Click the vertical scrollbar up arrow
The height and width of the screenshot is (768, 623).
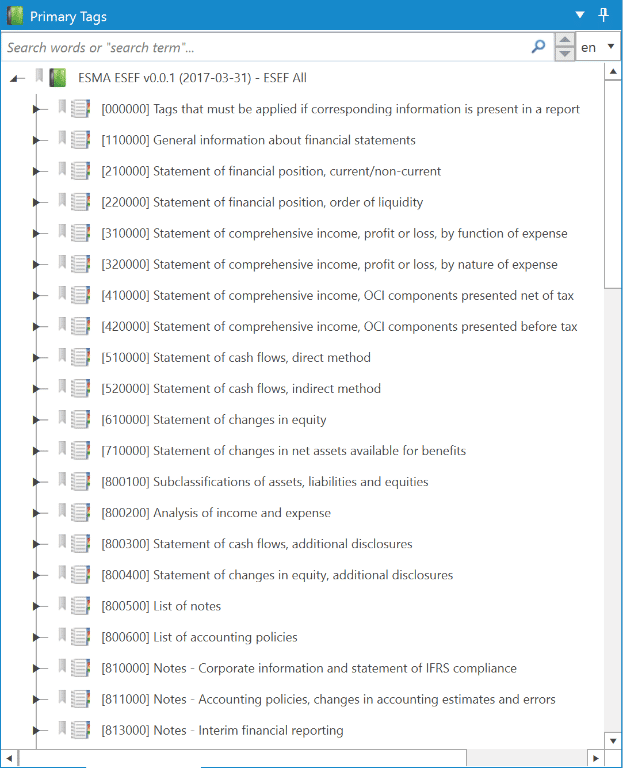point(613,72)
